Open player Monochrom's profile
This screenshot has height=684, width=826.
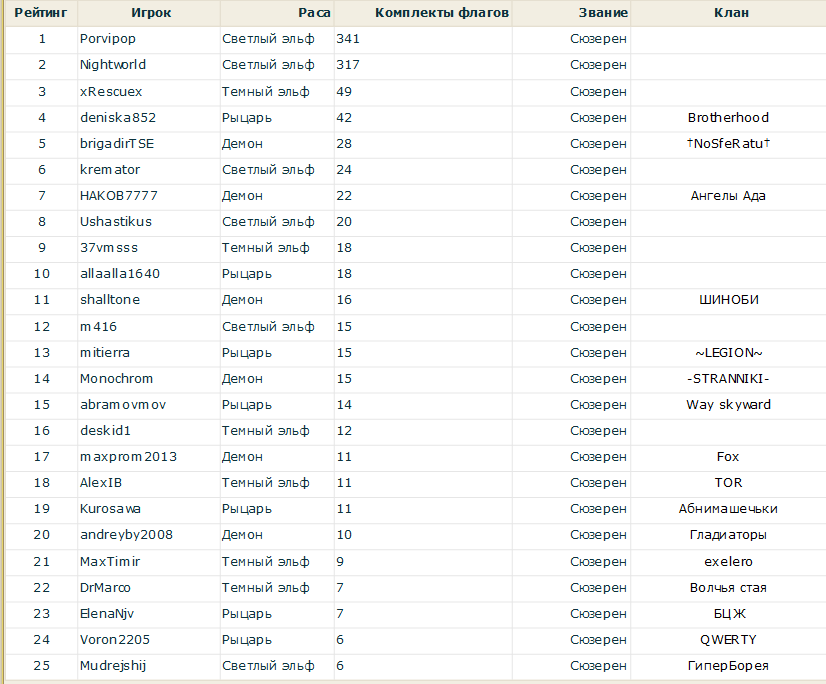click(x=116, y=378)
